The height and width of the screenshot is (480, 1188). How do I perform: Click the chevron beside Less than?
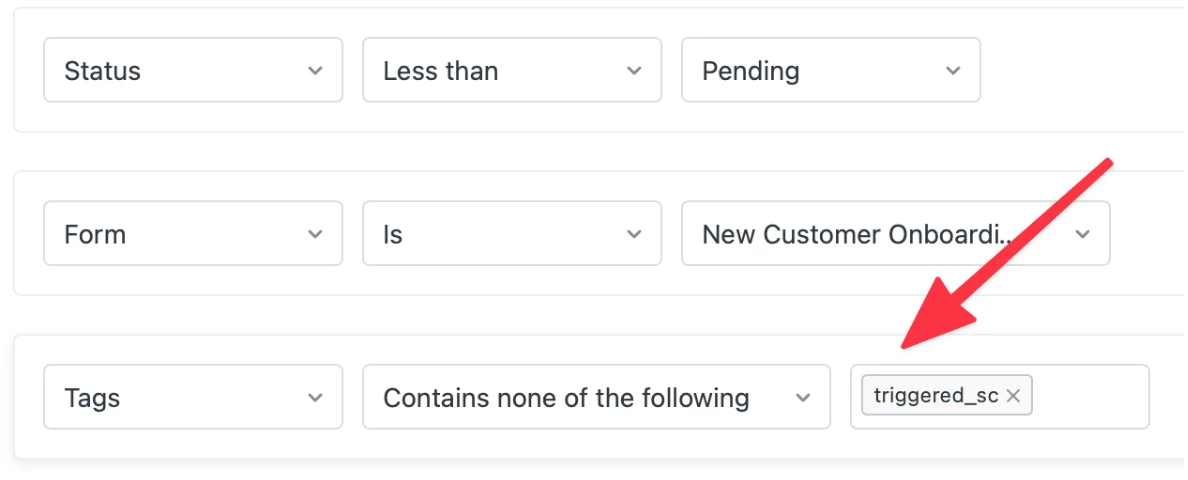point(634,71)
